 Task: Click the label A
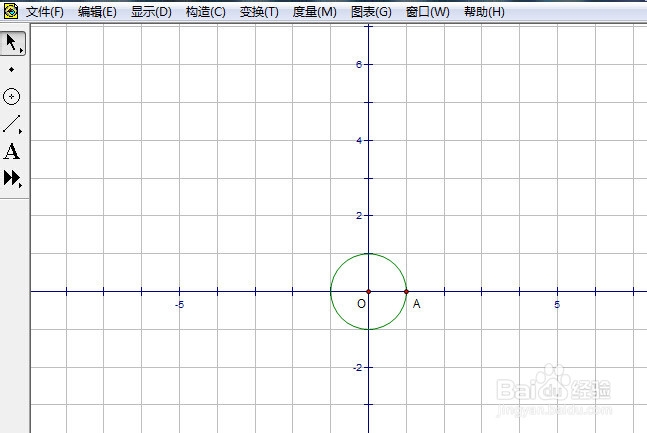416,304
